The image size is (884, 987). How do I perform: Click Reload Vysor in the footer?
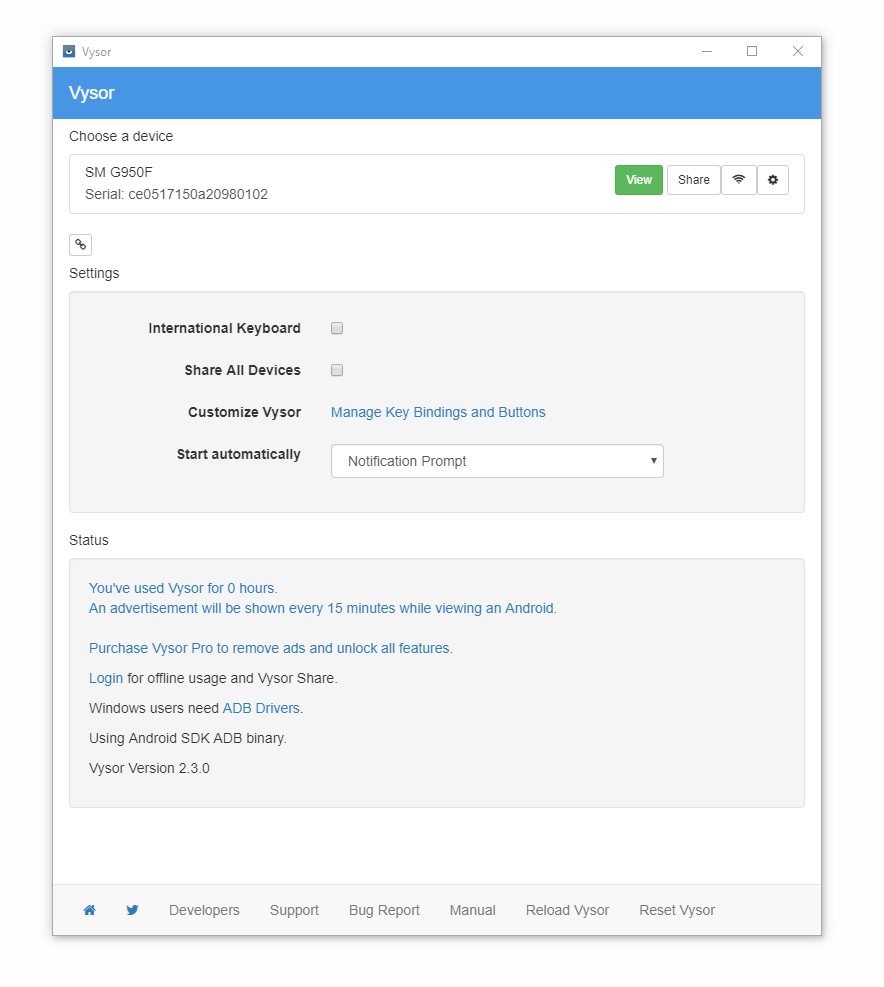click(x=567, y=910)
